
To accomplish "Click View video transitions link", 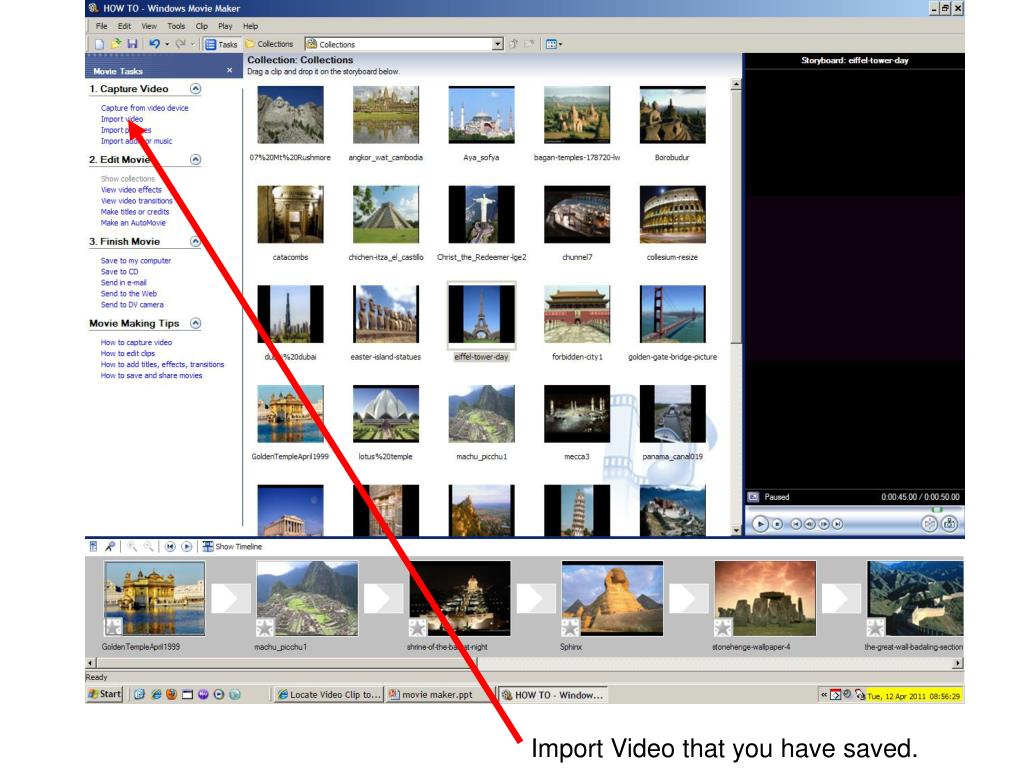I will click(136, 201).
